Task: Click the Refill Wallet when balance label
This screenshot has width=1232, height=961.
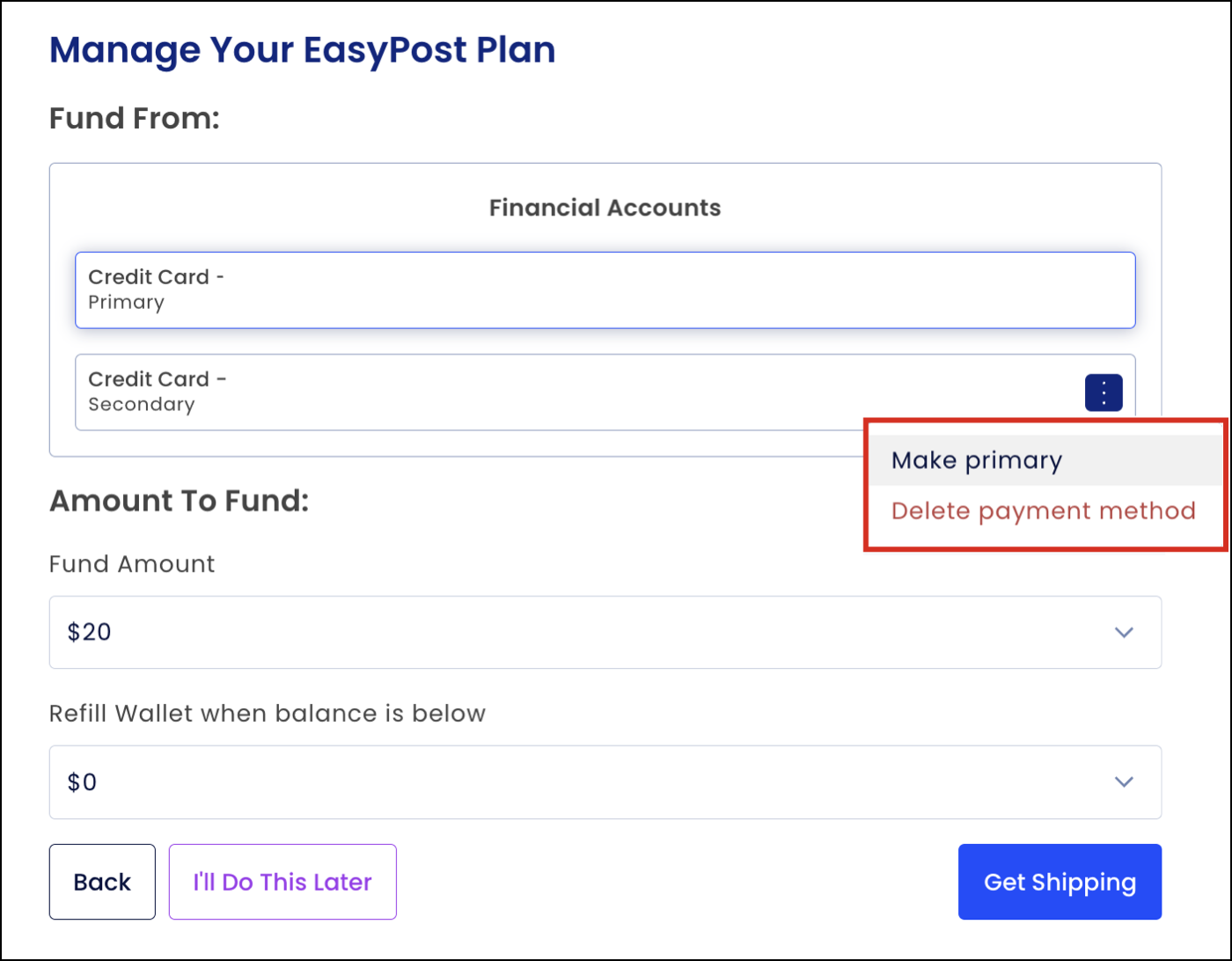Action: point(267,714)
